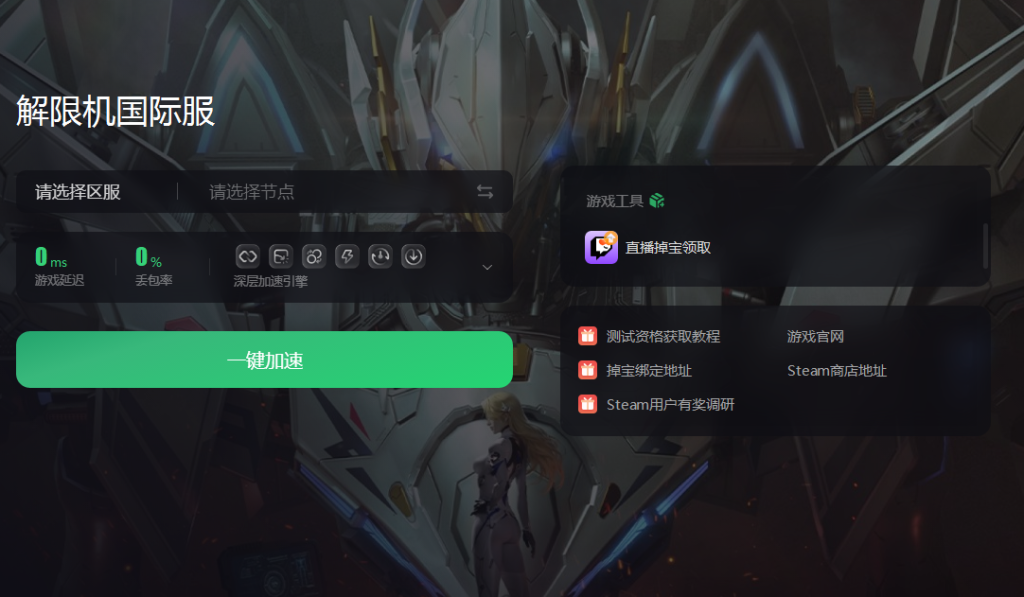Screen dimensions: 1024x597
Task: Open the 请选择区服 region selector
Action: pyautogui.click(x=78, y=191)
